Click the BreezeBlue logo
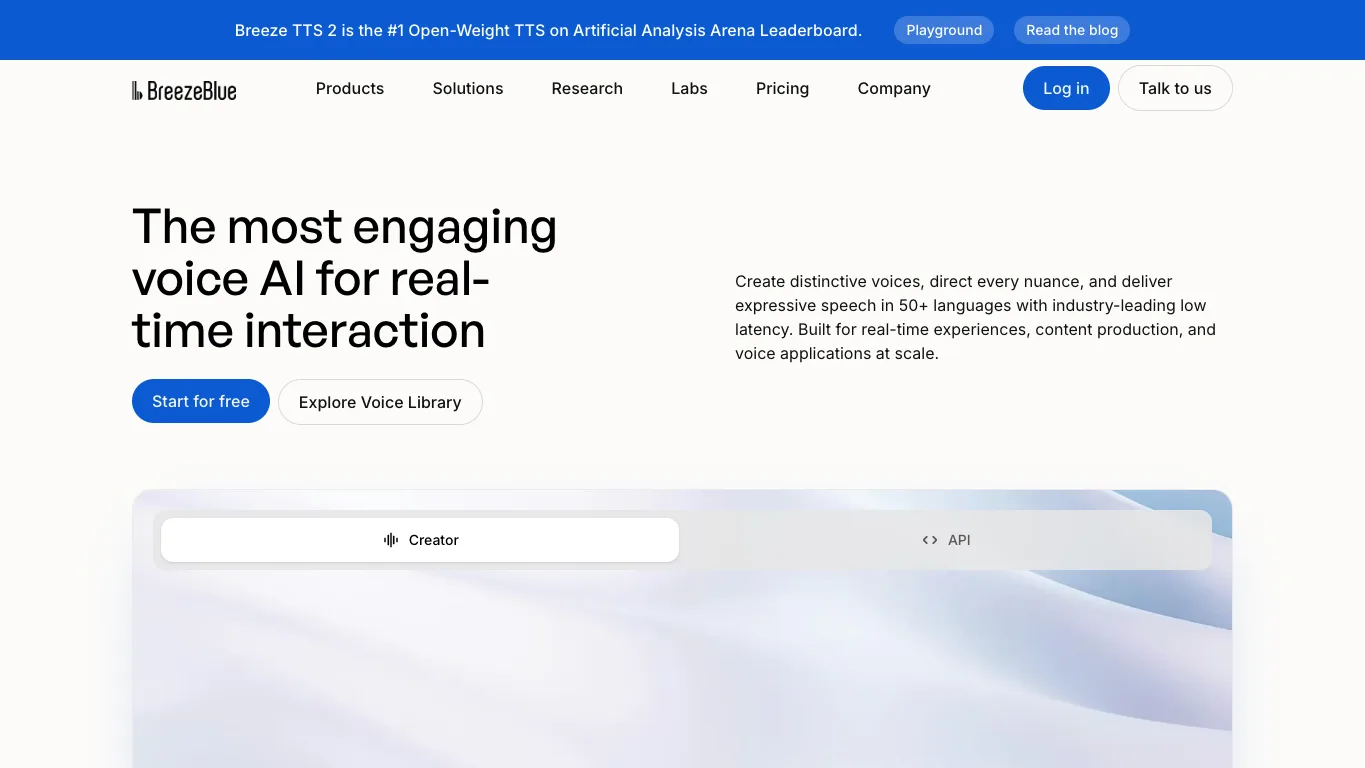This screenshot has height=768, width=1365. 184,90
